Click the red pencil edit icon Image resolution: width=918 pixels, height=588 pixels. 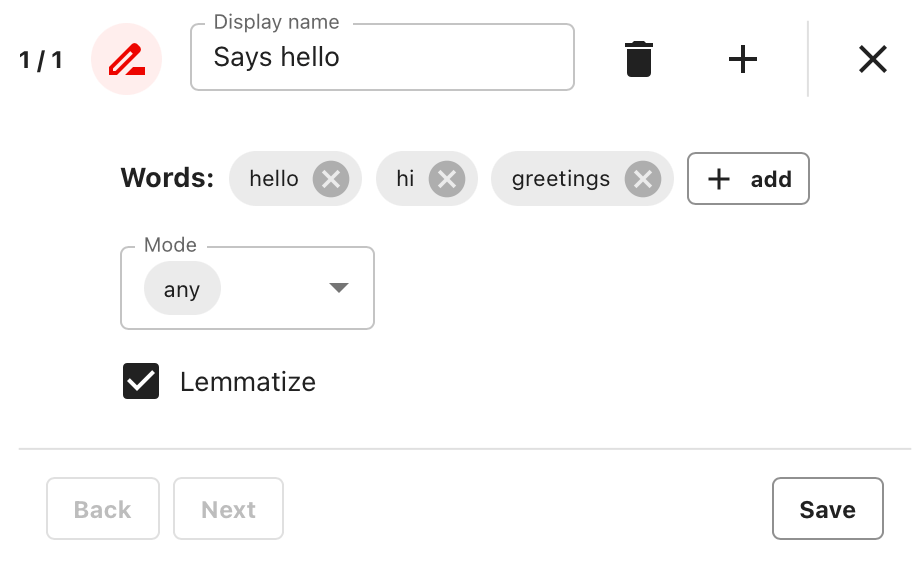click(126, 59)
